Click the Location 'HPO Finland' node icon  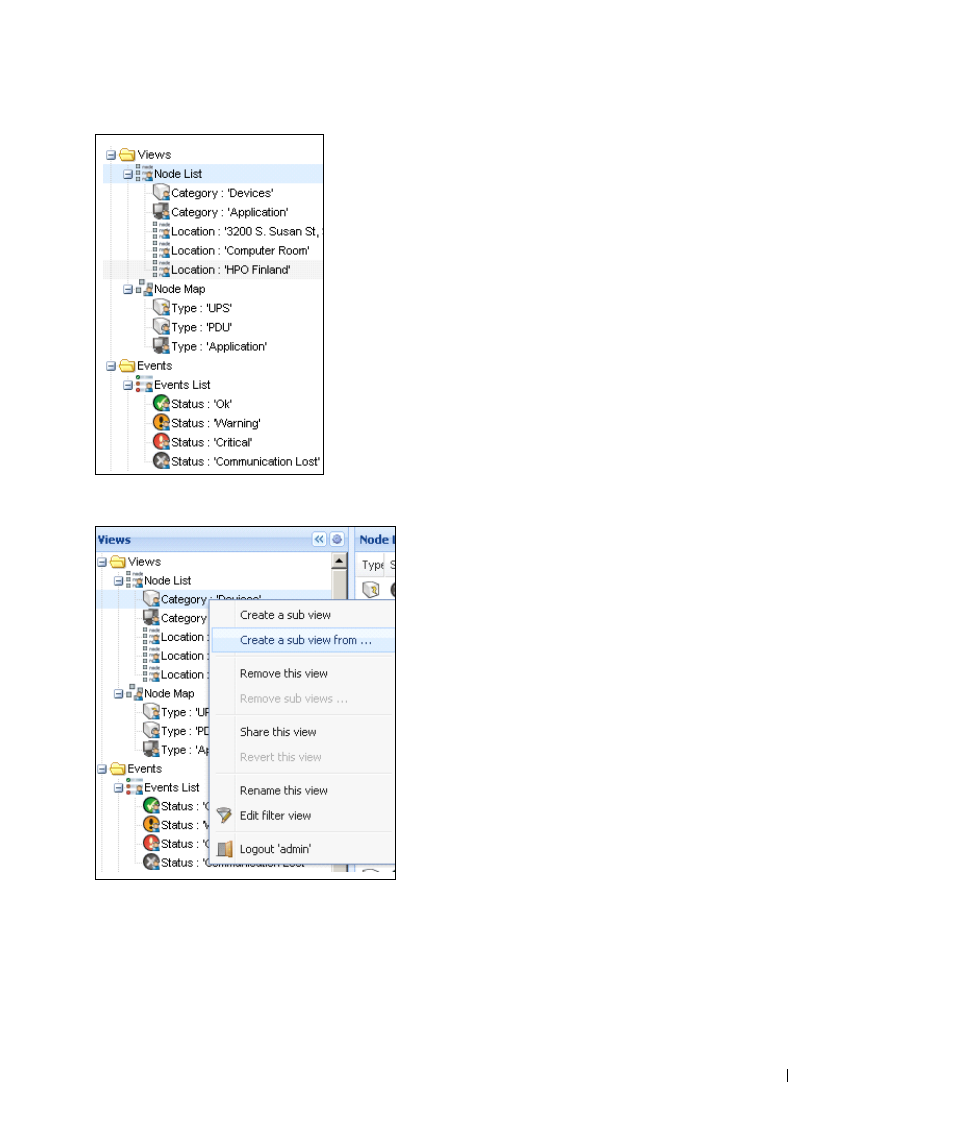coord(161,269)
